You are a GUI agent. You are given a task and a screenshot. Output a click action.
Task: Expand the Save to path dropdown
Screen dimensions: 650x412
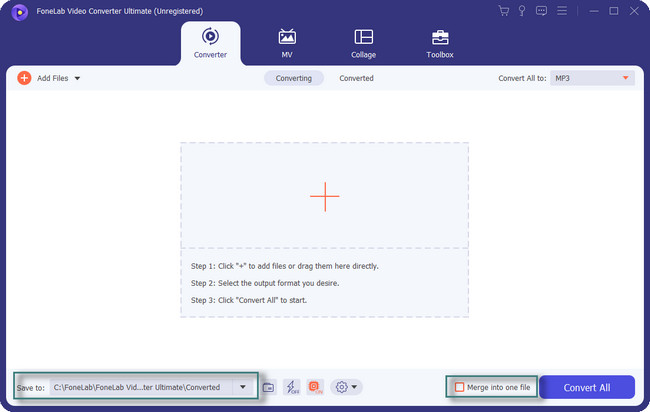click(243, 387)
